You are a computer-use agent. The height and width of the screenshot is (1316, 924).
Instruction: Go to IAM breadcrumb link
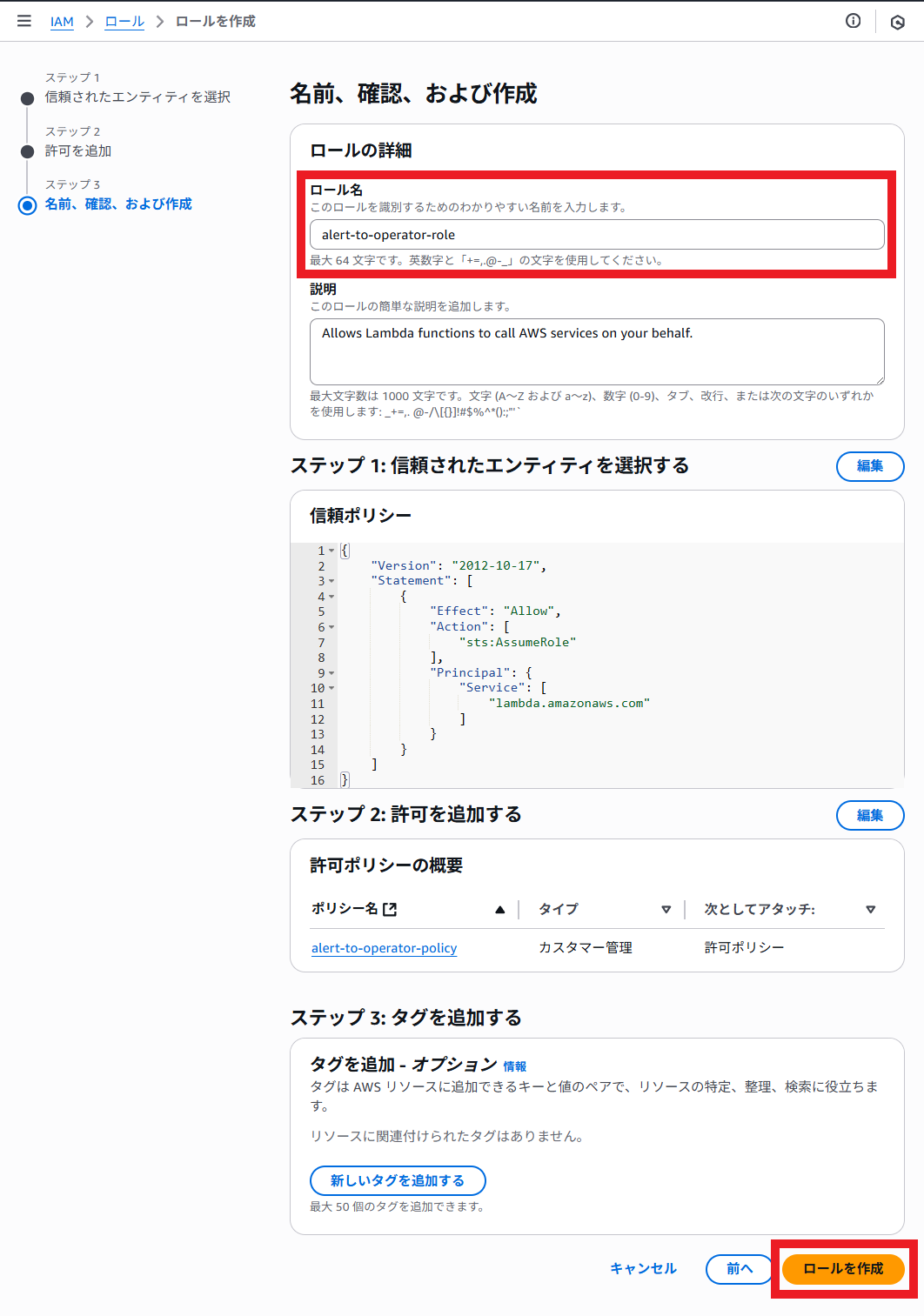pos(62,22)
